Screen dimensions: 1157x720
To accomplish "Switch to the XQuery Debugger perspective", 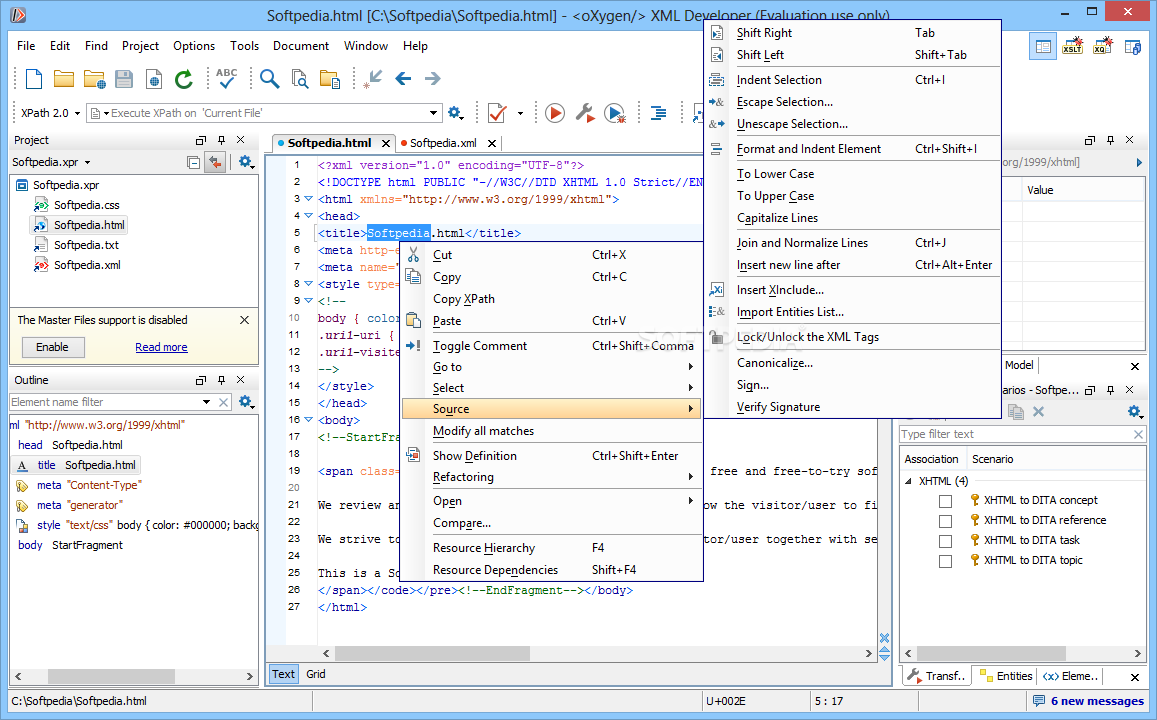I will tap(1102, 46).
